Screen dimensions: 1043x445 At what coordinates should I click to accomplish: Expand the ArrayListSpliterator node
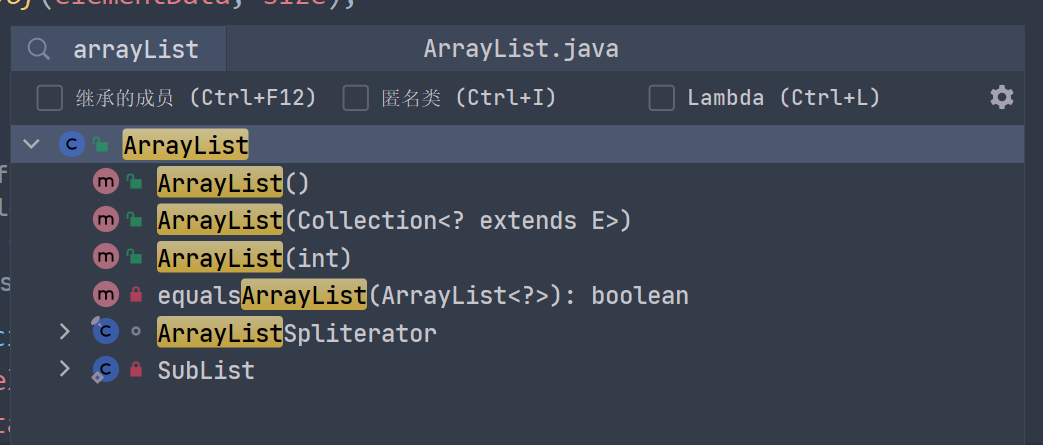pyautogui.click(x=65, y=332)
